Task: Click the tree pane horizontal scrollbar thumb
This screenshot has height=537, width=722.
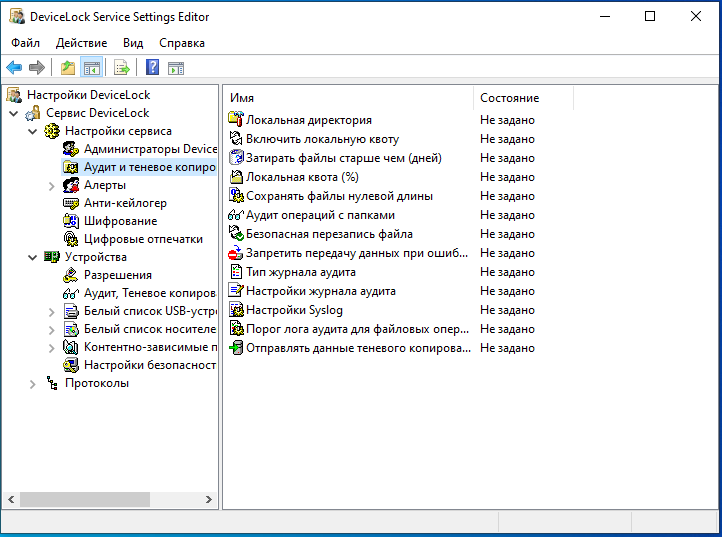Action: pyautogui.click(x=85, y=499)
